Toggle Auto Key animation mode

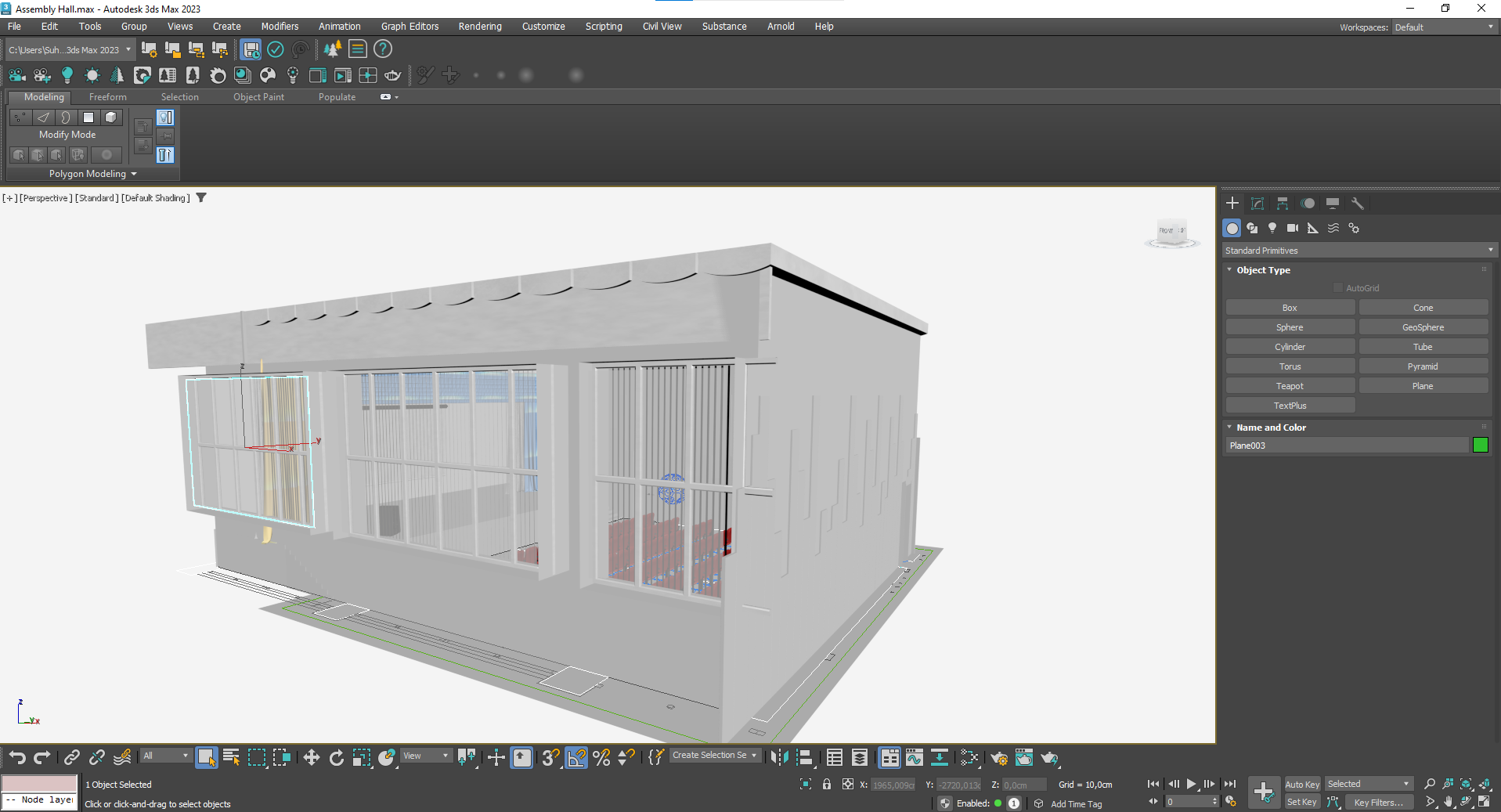click(1301, 784)
